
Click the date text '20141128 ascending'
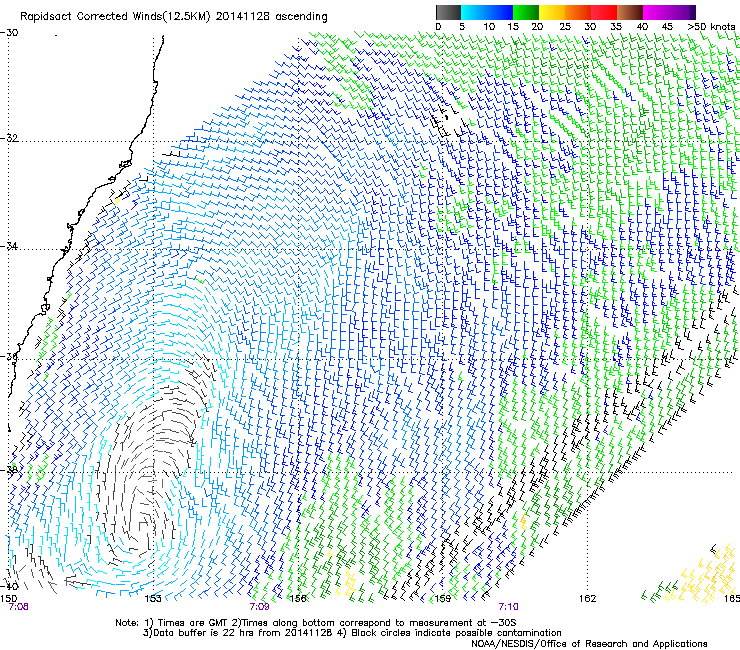point(271,17)
